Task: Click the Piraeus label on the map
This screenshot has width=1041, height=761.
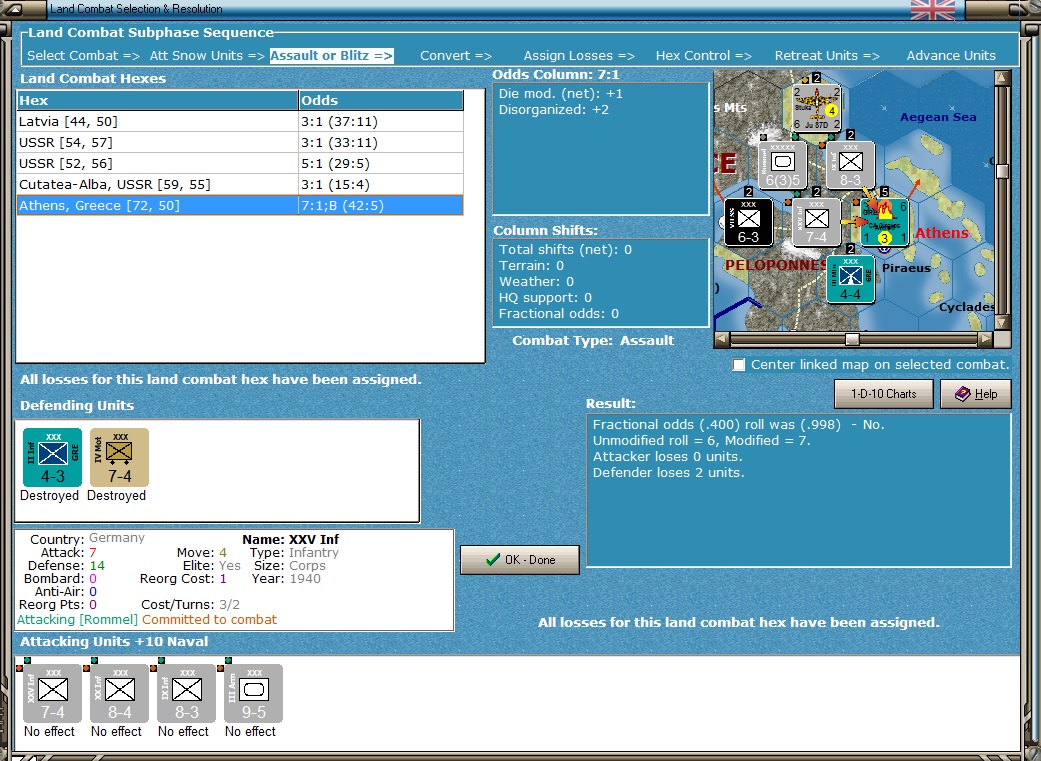Action: point(906,268)
